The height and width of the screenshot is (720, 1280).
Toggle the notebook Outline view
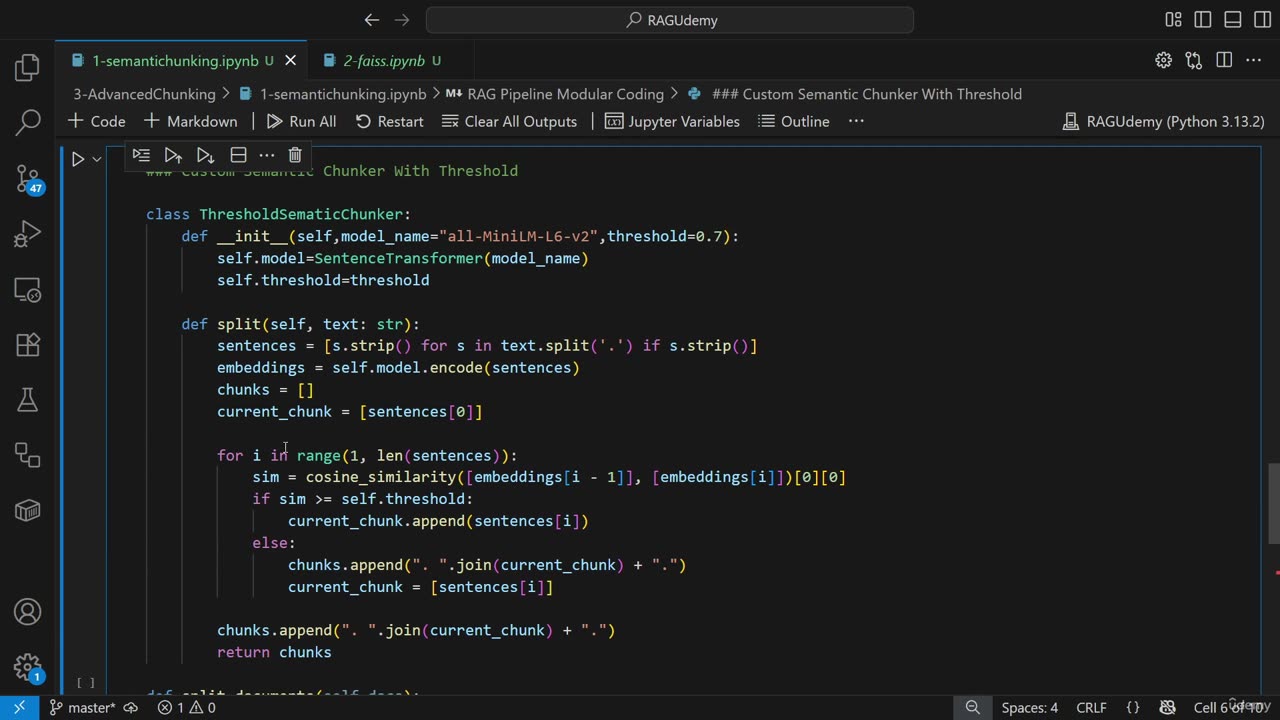click(x=794, y=121)
